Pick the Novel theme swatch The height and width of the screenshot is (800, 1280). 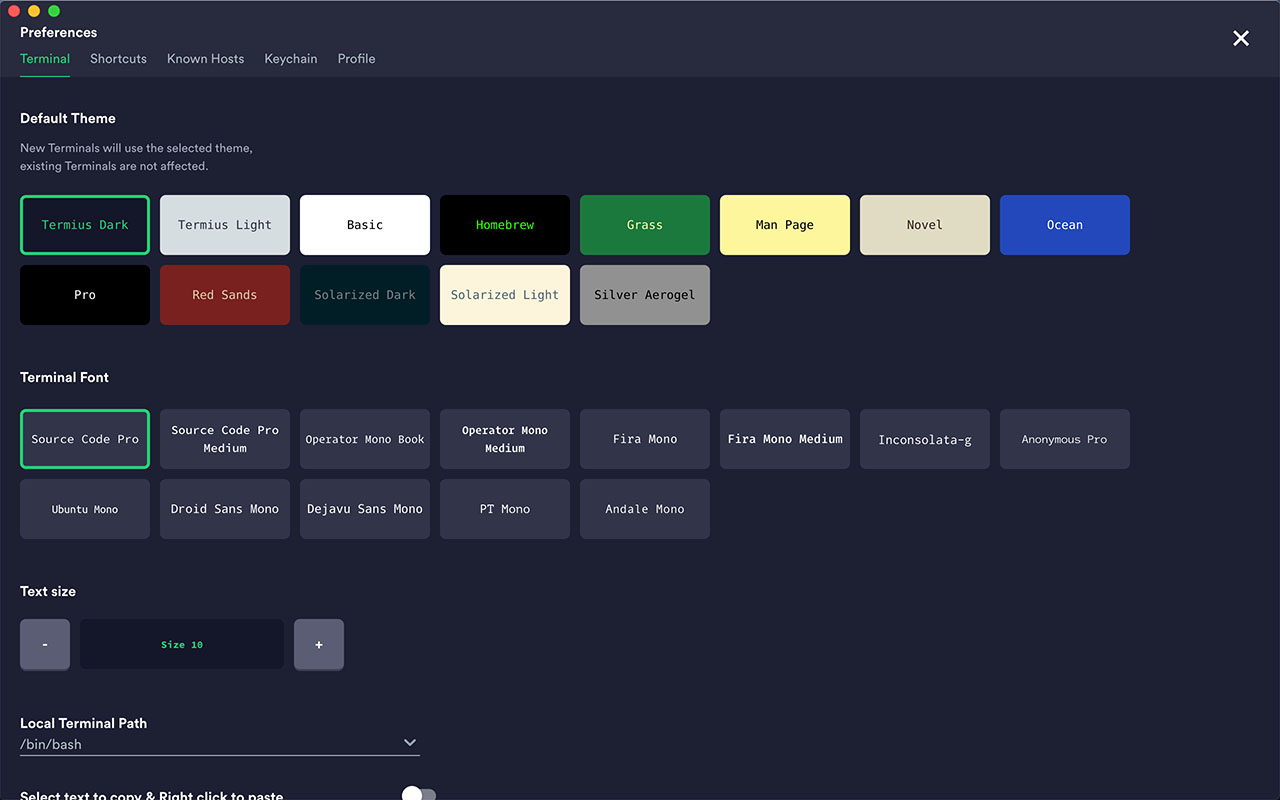pos(925,225)
